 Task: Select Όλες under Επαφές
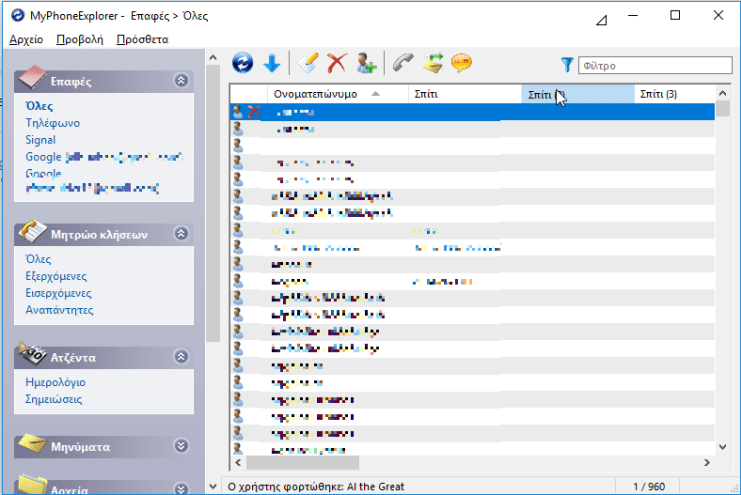(x=39, y=106)
